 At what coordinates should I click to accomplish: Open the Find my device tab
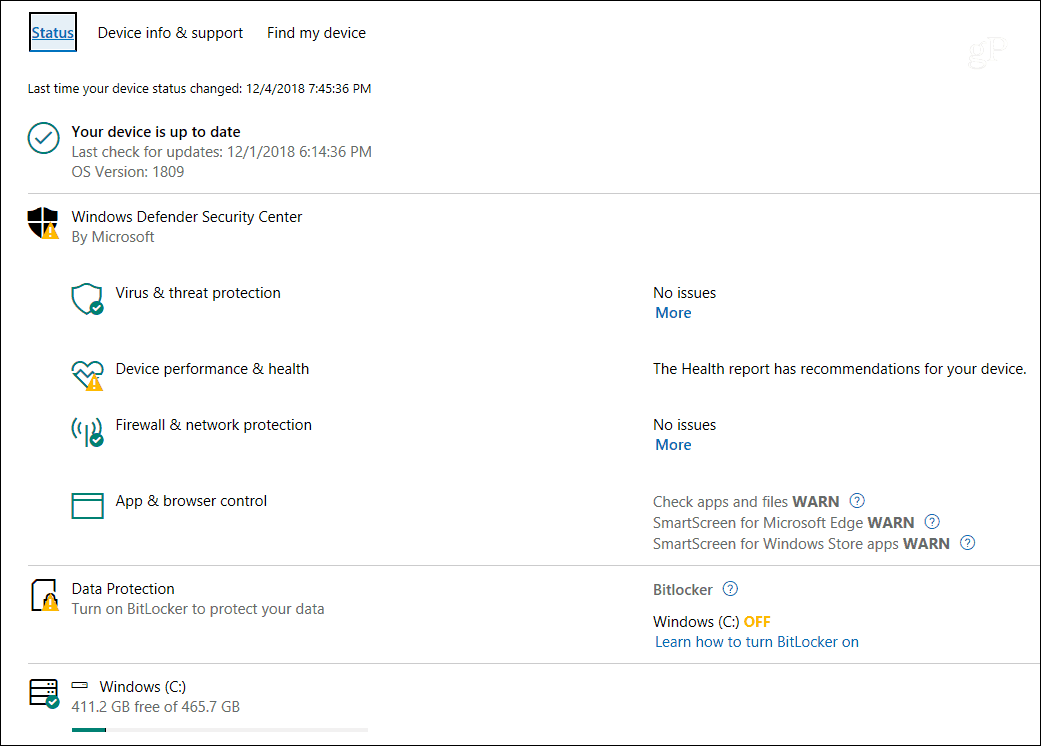pyautogui.click(x=316, y=33)
